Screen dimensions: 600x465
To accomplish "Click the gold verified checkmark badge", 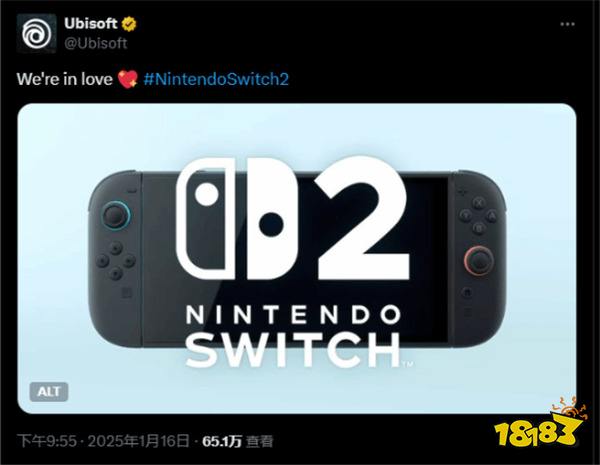I will 129,24.
